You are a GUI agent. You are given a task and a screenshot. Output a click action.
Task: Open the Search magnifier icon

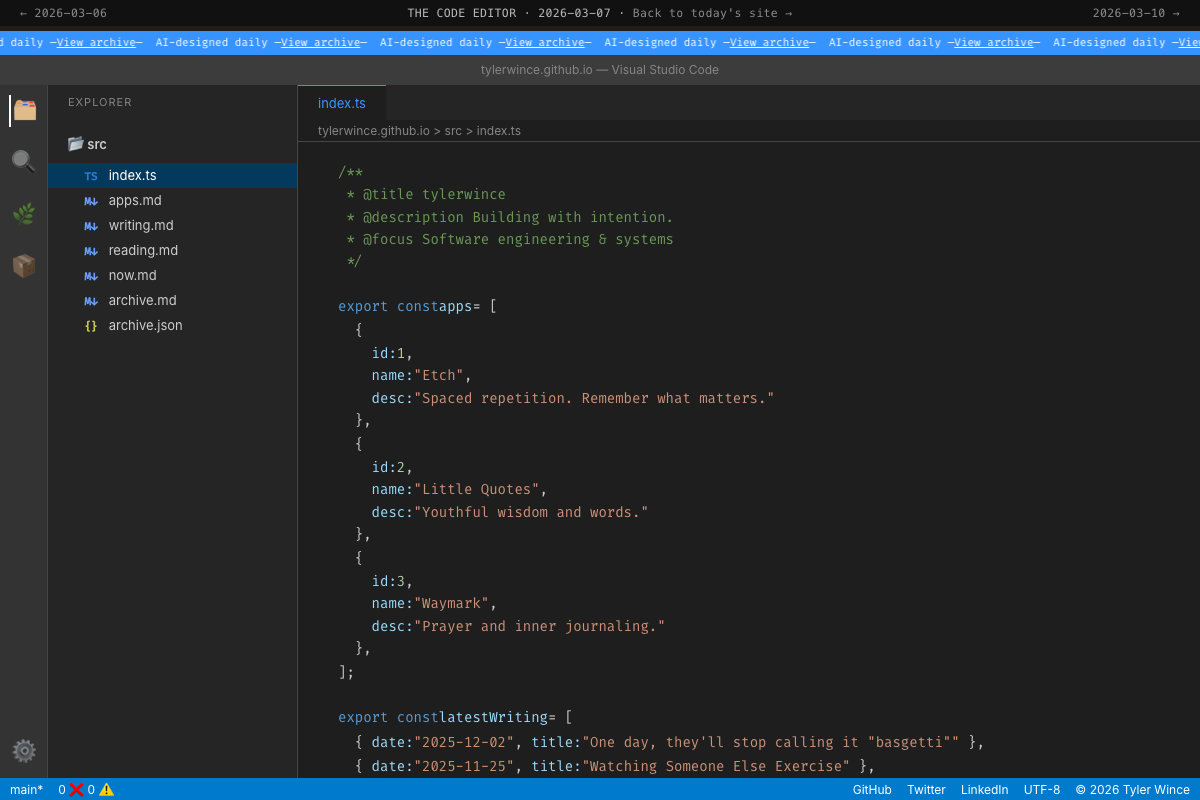pos(24,161)
